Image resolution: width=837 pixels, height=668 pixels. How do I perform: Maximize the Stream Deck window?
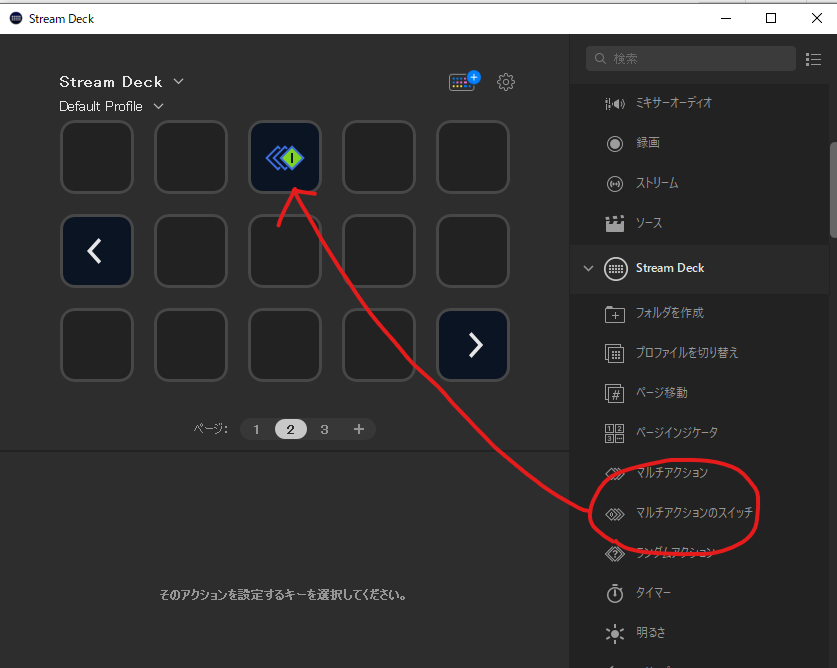click(x=771, y=18)
